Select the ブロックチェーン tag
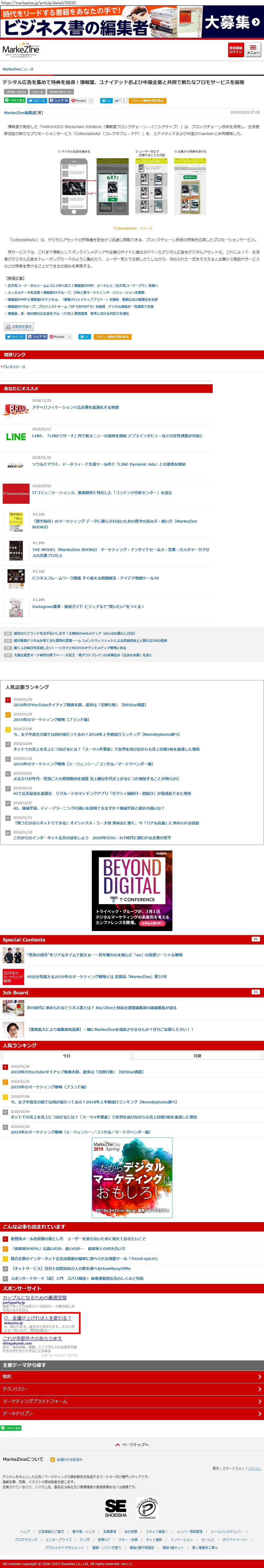 [x=60, y=92]
